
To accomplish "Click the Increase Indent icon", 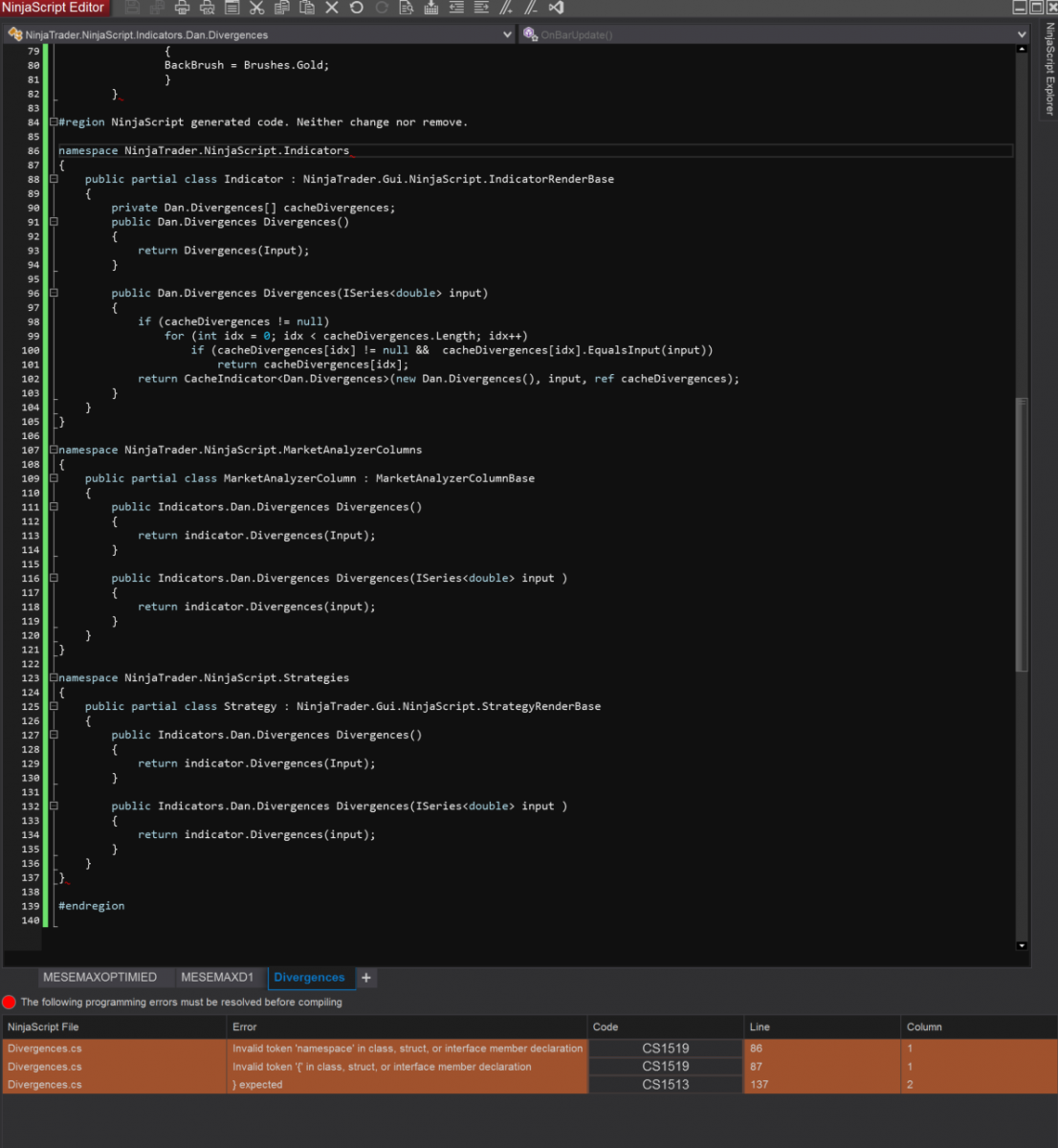I will pos(481,8).
